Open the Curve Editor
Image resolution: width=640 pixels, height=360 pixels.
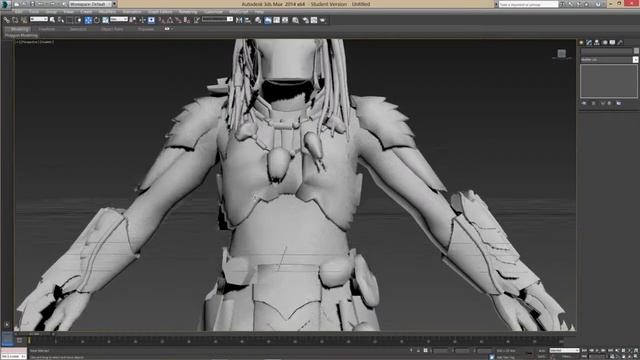[x=277, y=20]
